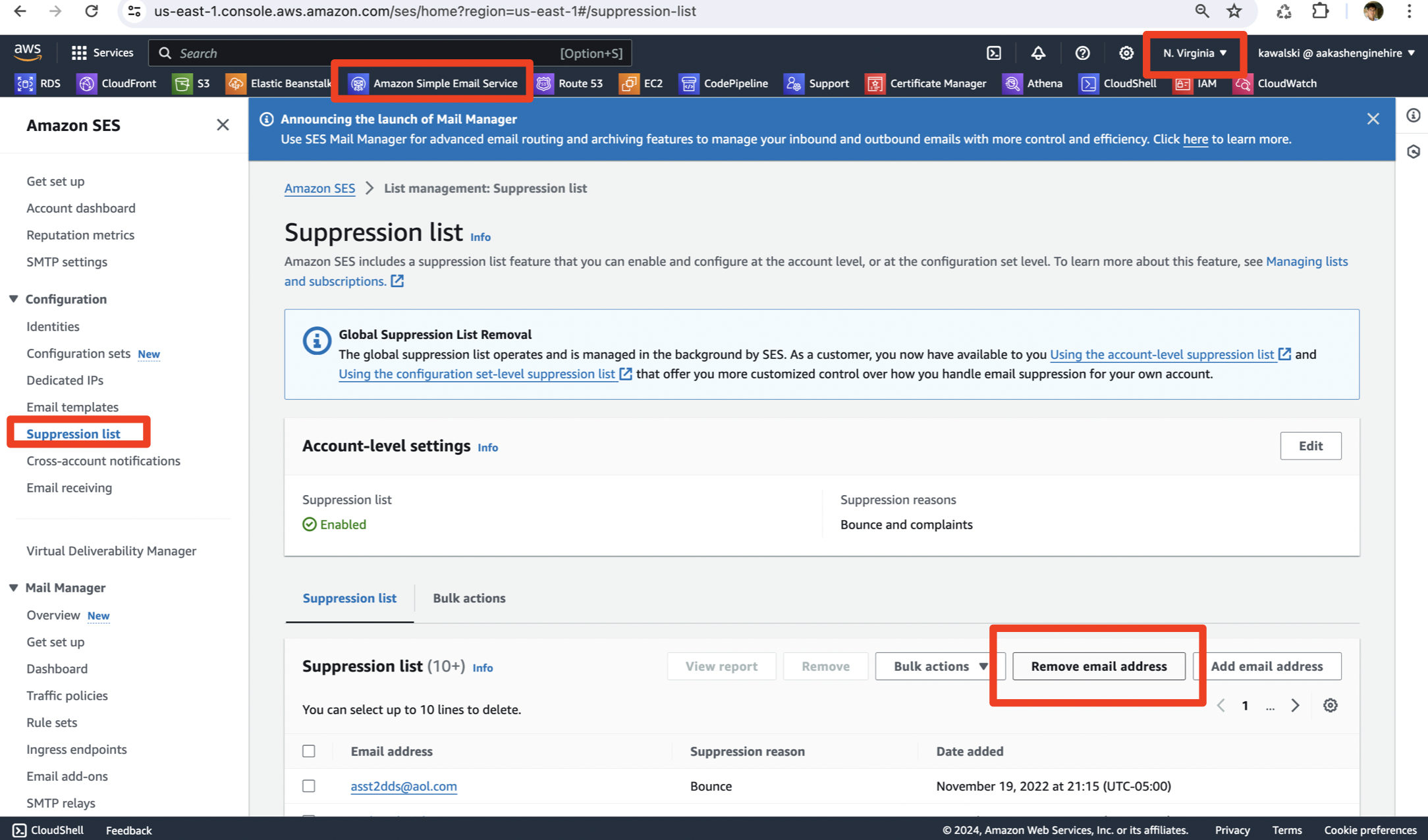Open the CloudFront favorites shortcut
Viewport: 1428px width, 840px height.
[x=117, y=84]
